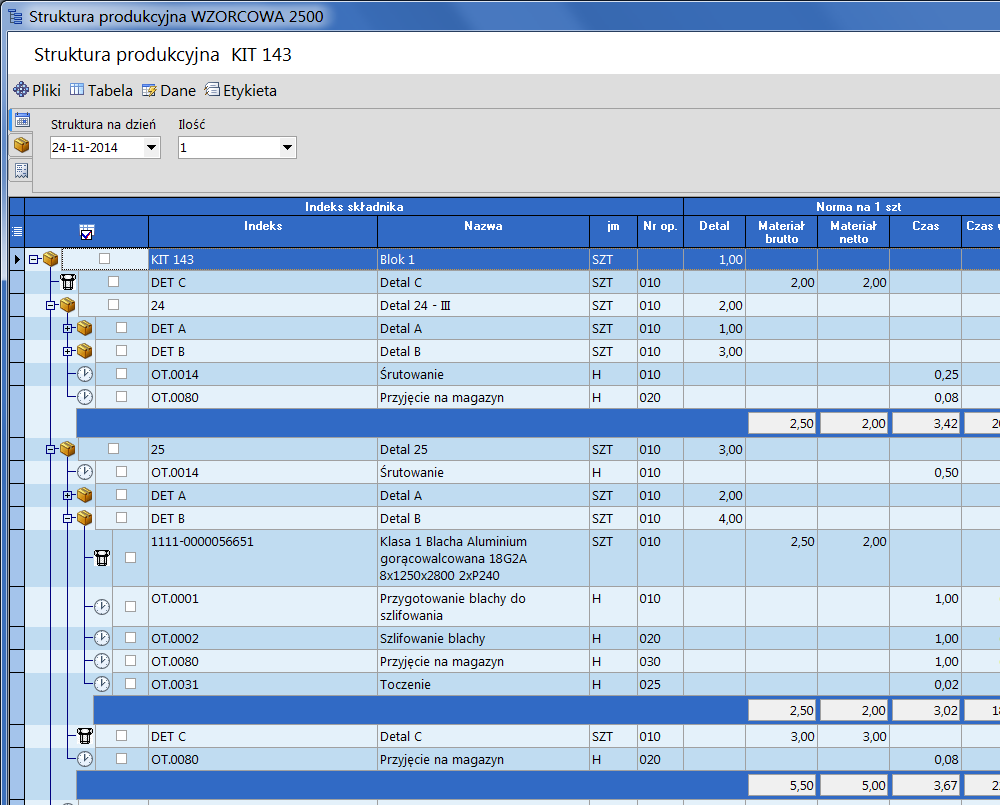Expand DET A node with Detal 1,00
The image size is (1000, 805).
[68, 329]
